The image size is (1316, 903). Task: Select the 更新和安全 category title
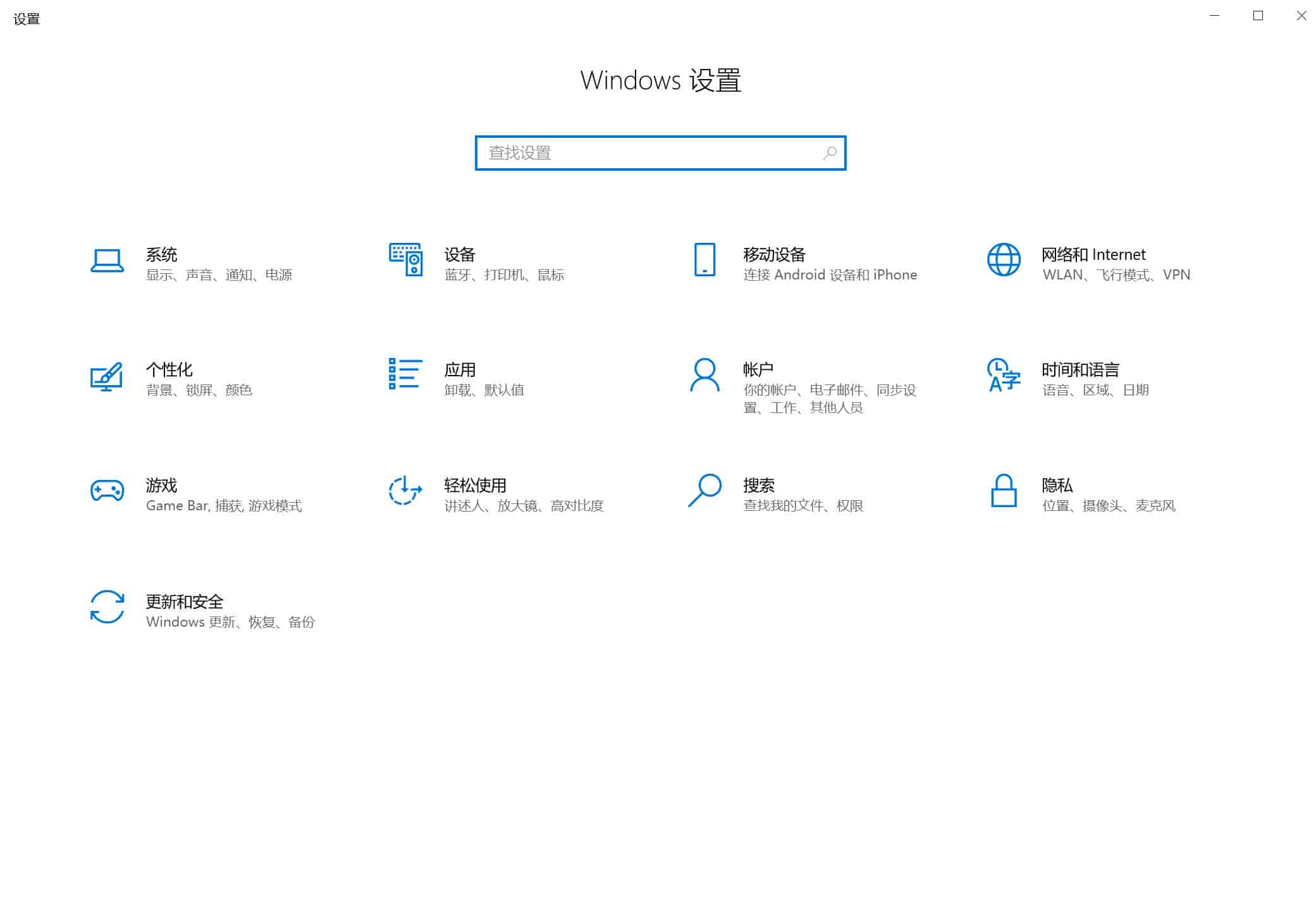tap(184, 601)
